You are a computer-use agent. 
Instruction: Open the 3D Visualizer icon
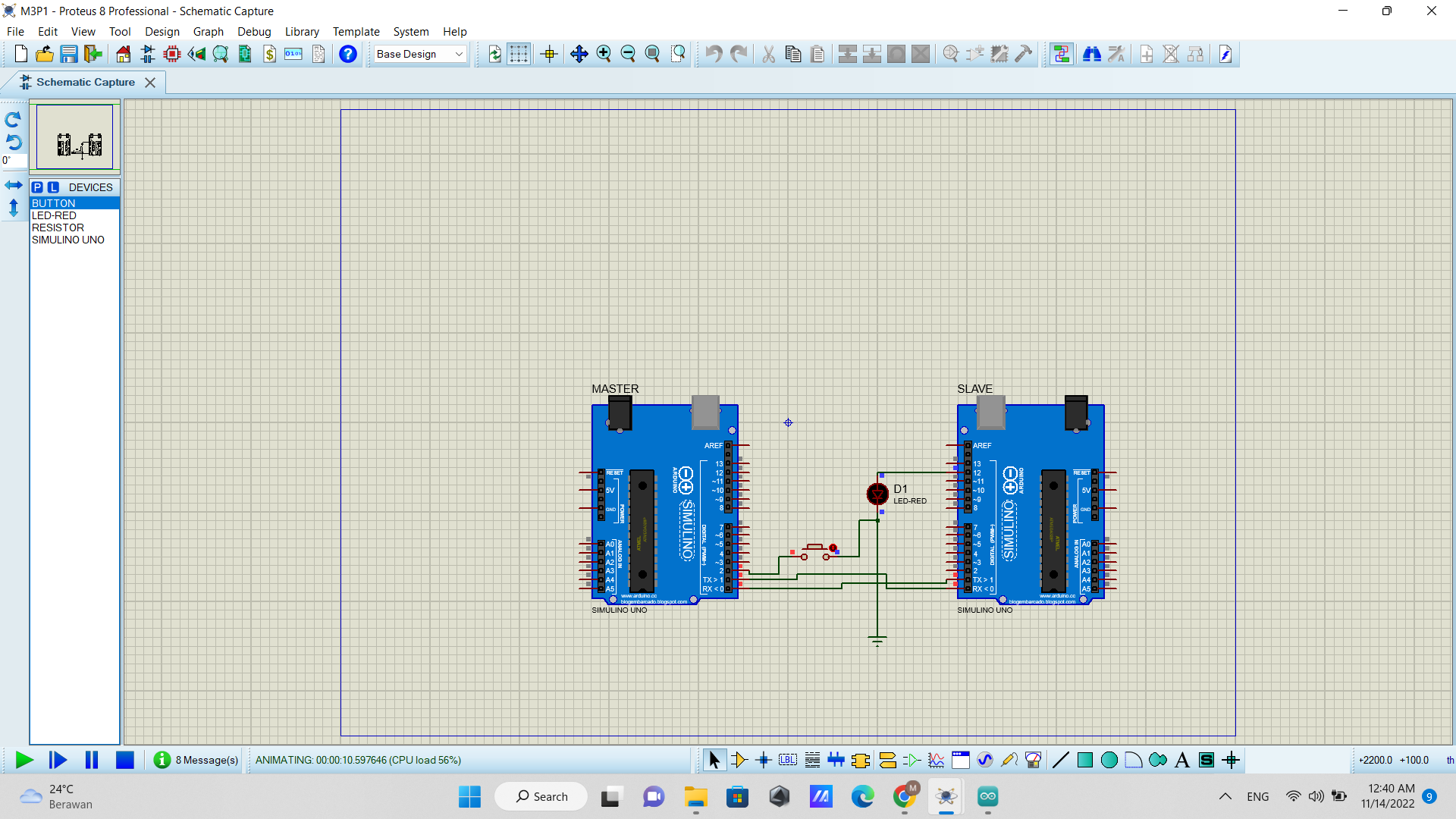[196, 54]
